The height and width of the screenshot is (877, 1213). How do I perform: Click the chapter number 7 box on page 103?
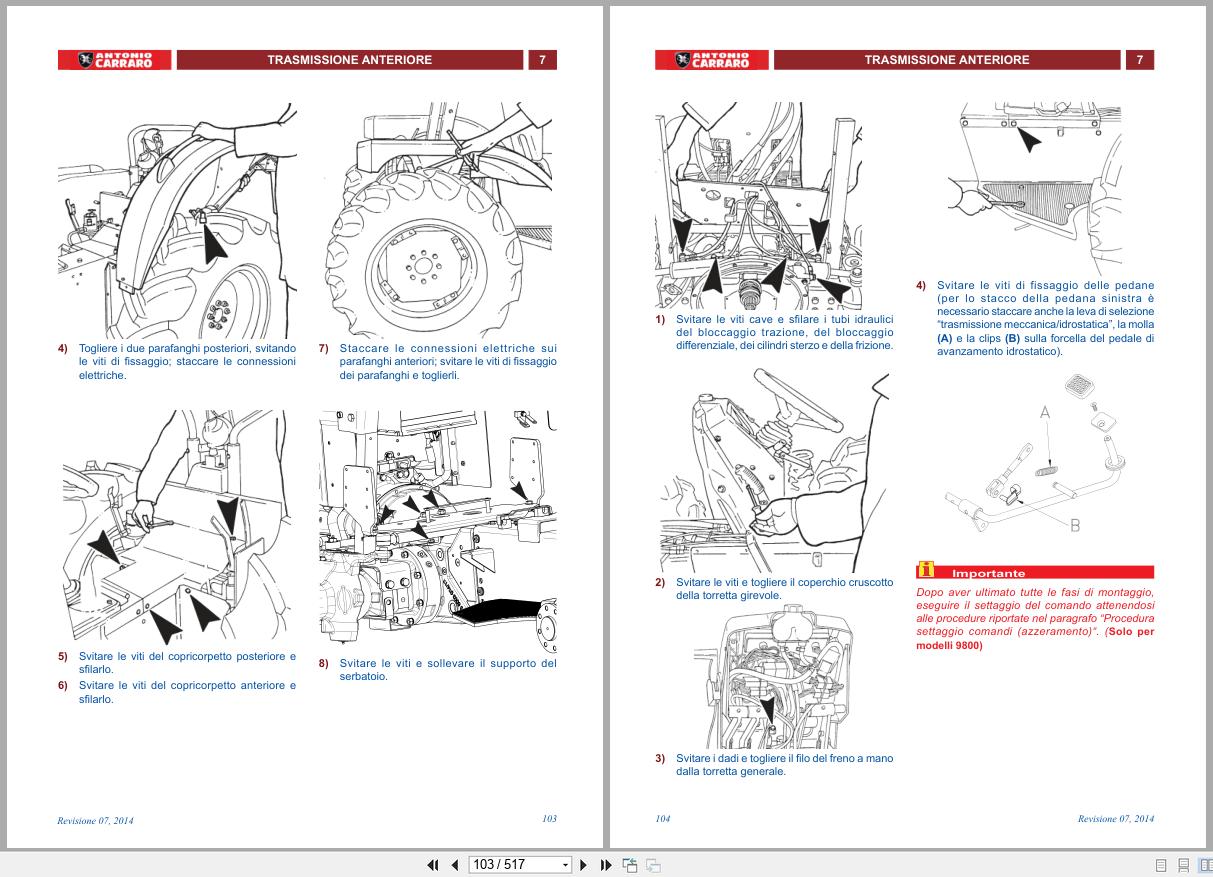(542, 60)
